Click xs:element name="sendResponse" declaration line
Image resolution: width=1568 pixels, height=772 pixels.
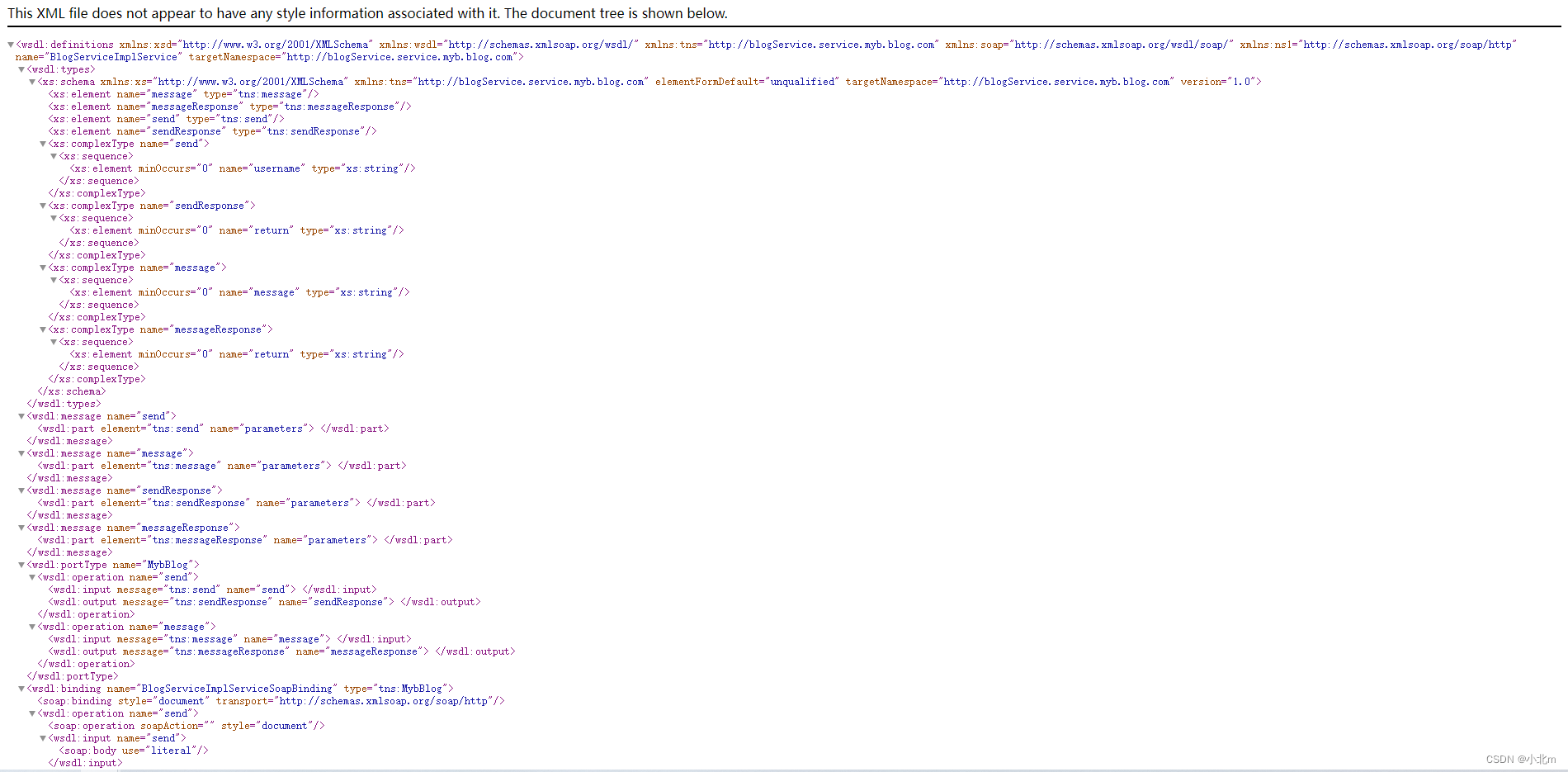[x=212, y=131]
